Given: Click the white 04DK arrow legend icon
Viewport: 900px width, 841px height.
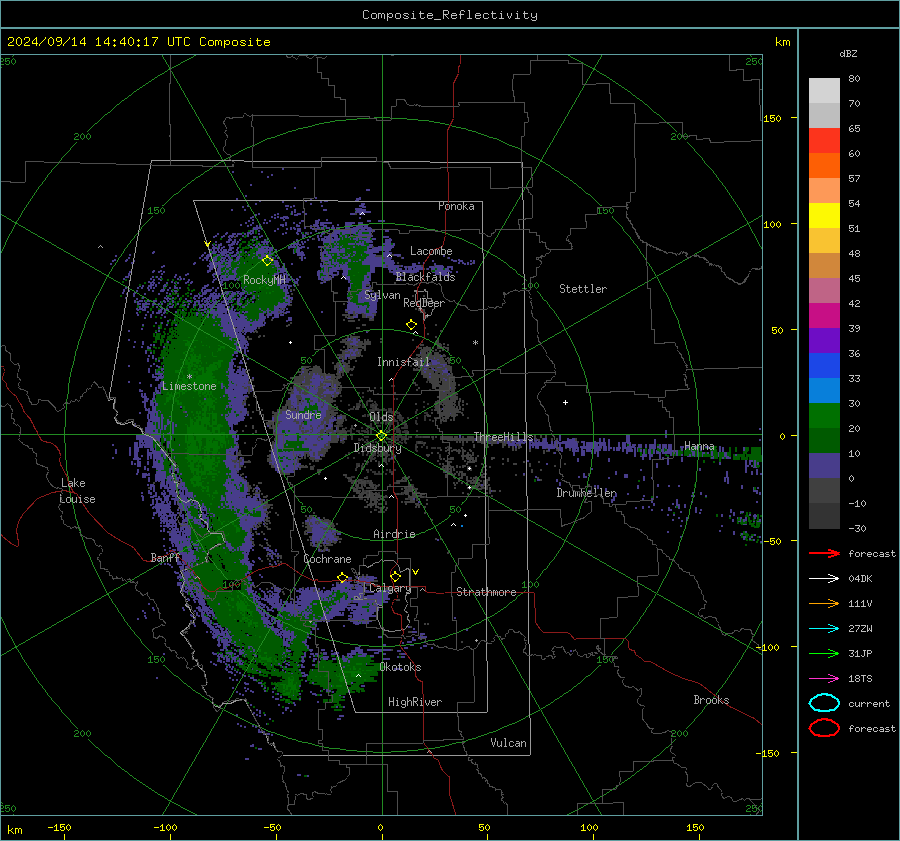Looking at the screenshot, I should pos(824,579).
